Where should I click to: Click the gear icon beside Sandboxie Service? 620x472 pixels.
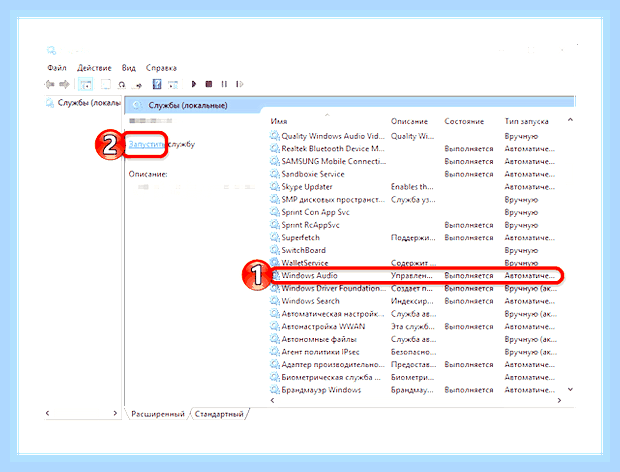(274, 174)
